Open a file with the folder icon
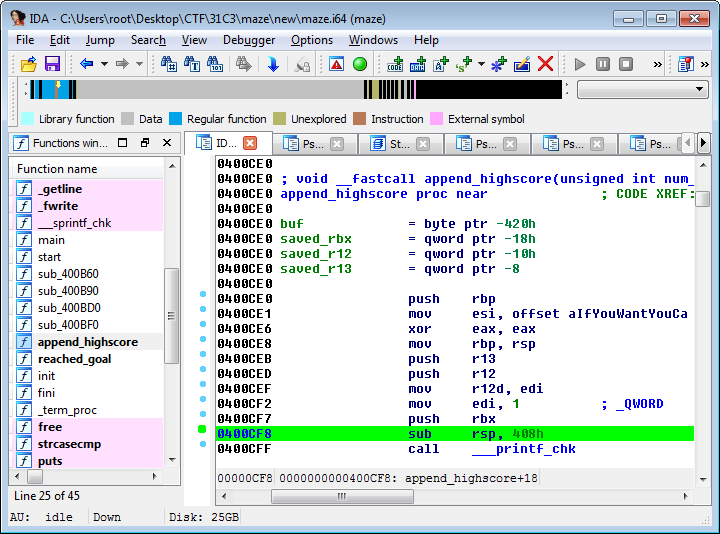The width and height of the screenshot is (720, 534). point(29,64)
